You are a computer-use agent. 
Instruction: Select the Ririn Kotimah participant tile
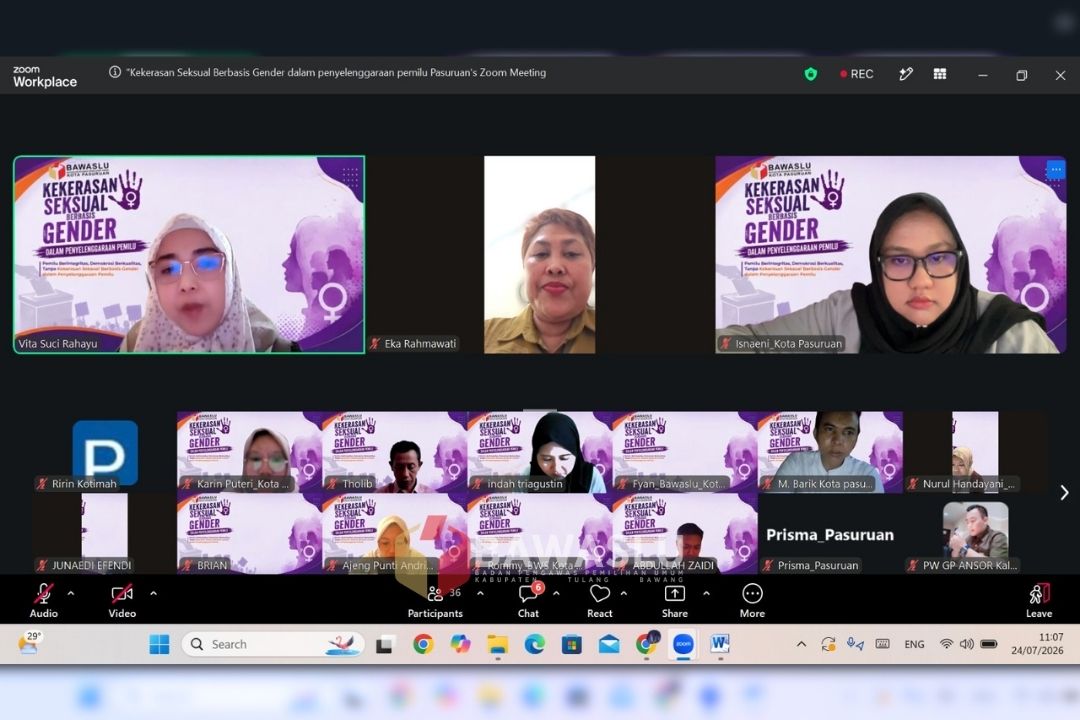pyautogui.click(x=105, y=452)
